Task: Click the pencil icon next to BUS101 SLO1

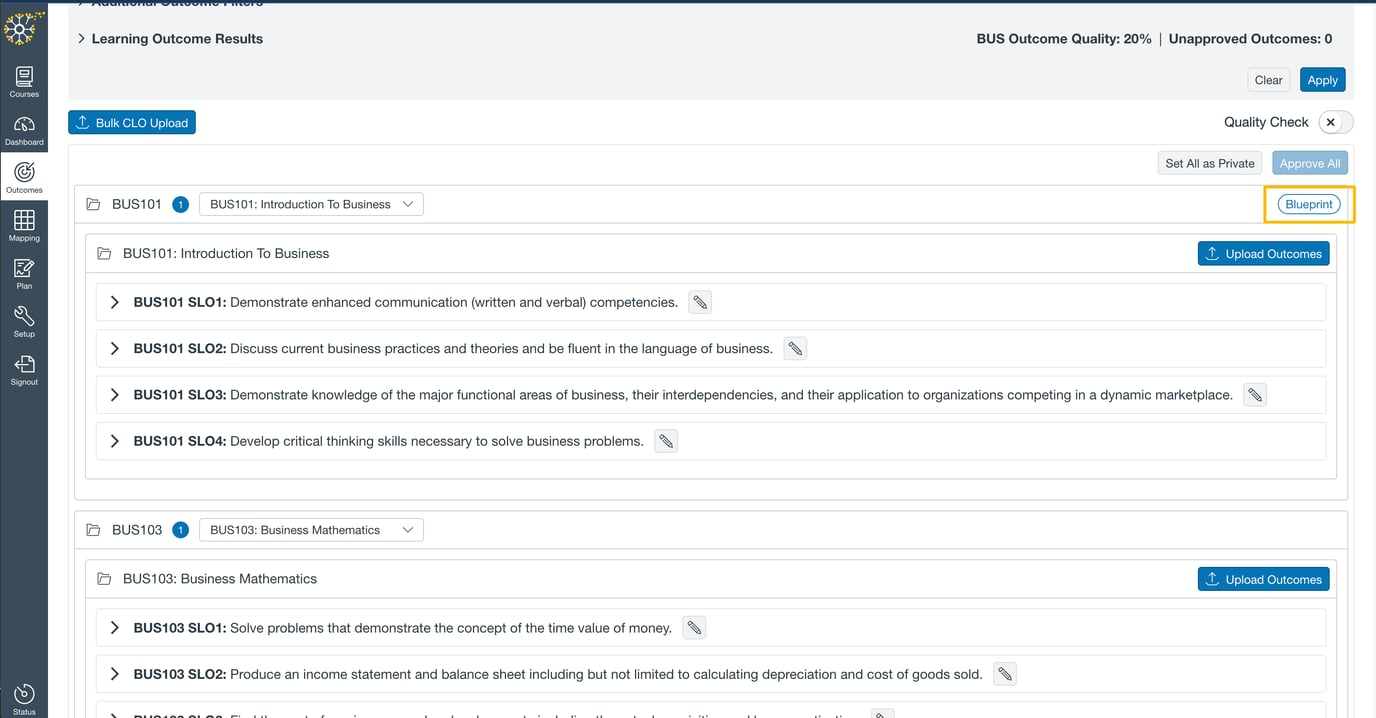Action: [x=699, y=301]
